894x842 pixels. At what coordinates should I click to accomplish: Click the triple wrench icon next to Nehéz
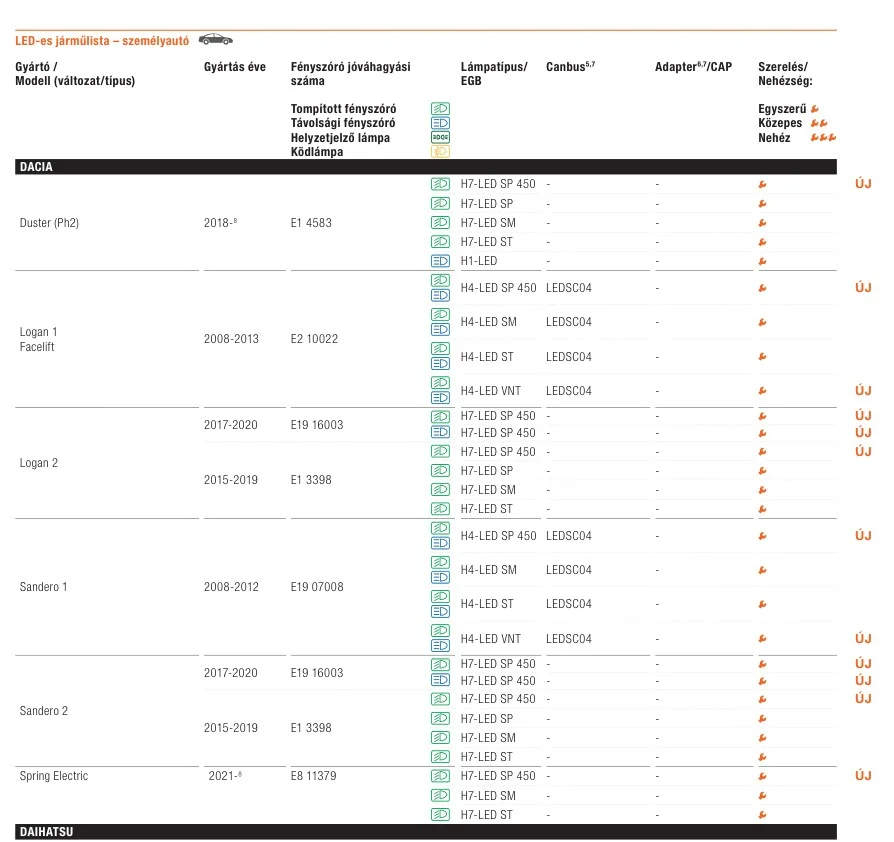823,138
